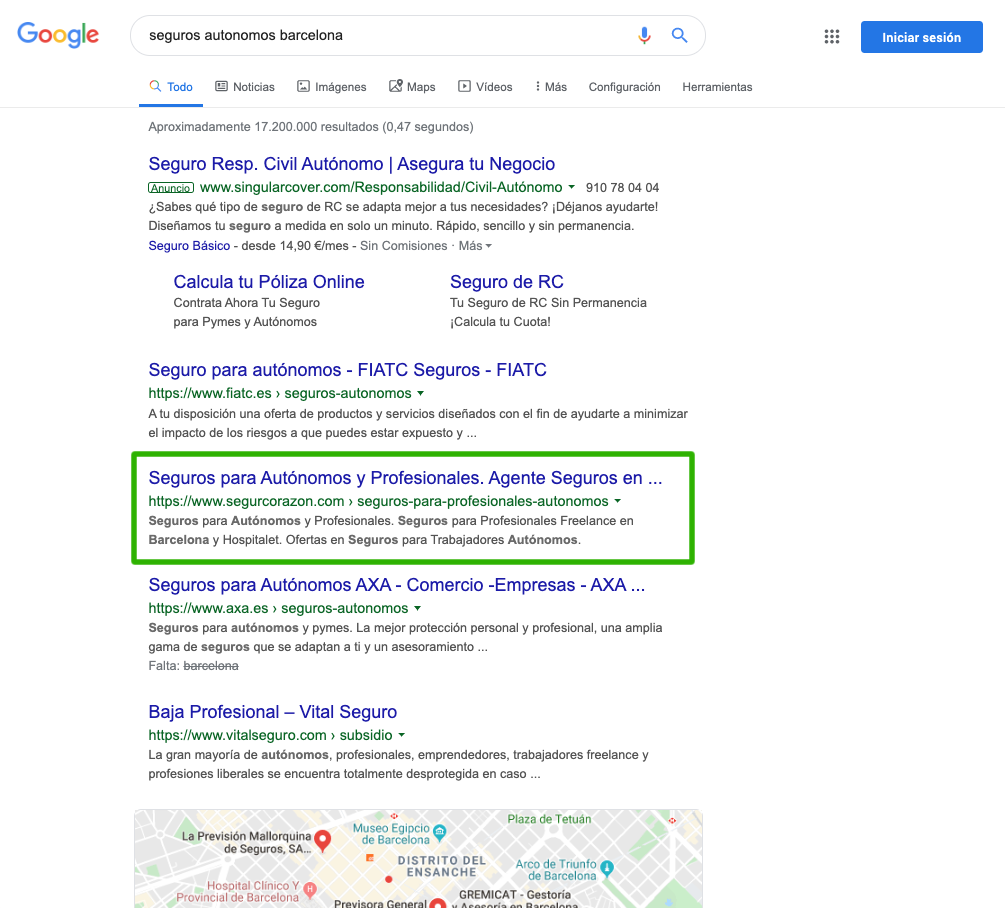Click the Hospital Clínico map marker
Screen dimensions: 1005x908
(x=310, y=889)
